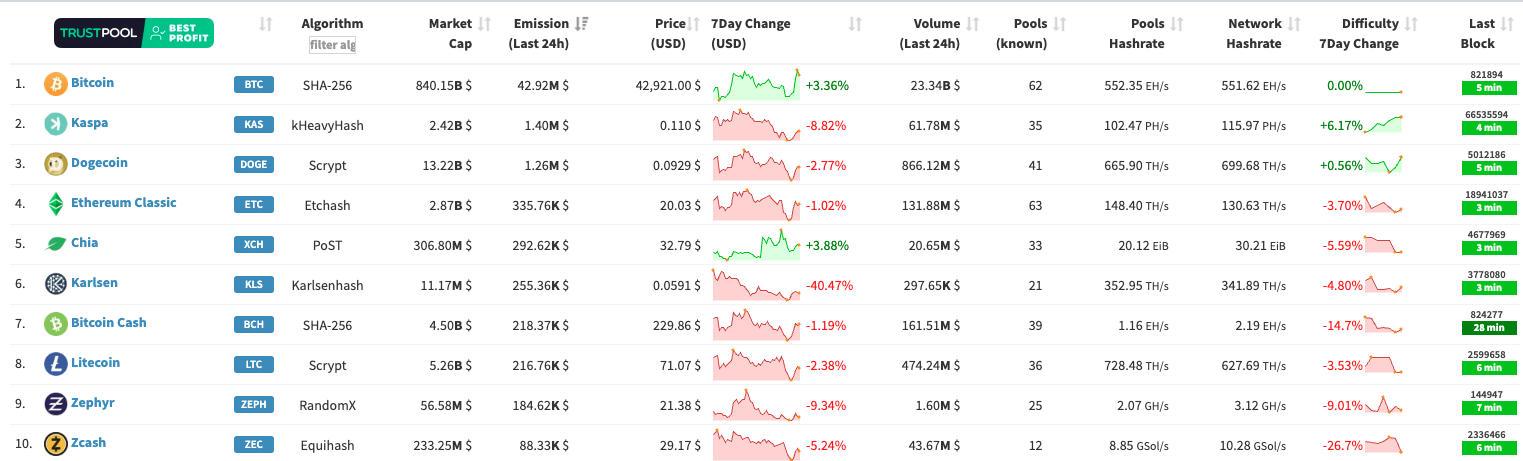This screenshot has height=461, width=1523.
Task: Open the Litecoin coin link
Action: click(95, 363)
